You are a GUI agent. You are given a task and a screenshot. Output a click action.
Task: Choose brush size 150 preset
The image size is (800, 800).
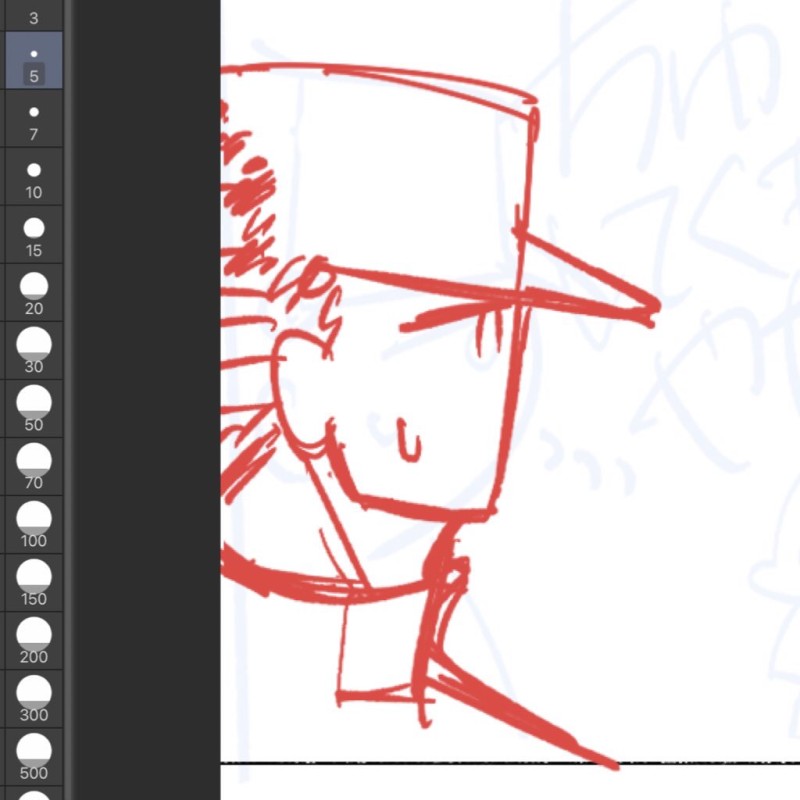coord(34,583)
